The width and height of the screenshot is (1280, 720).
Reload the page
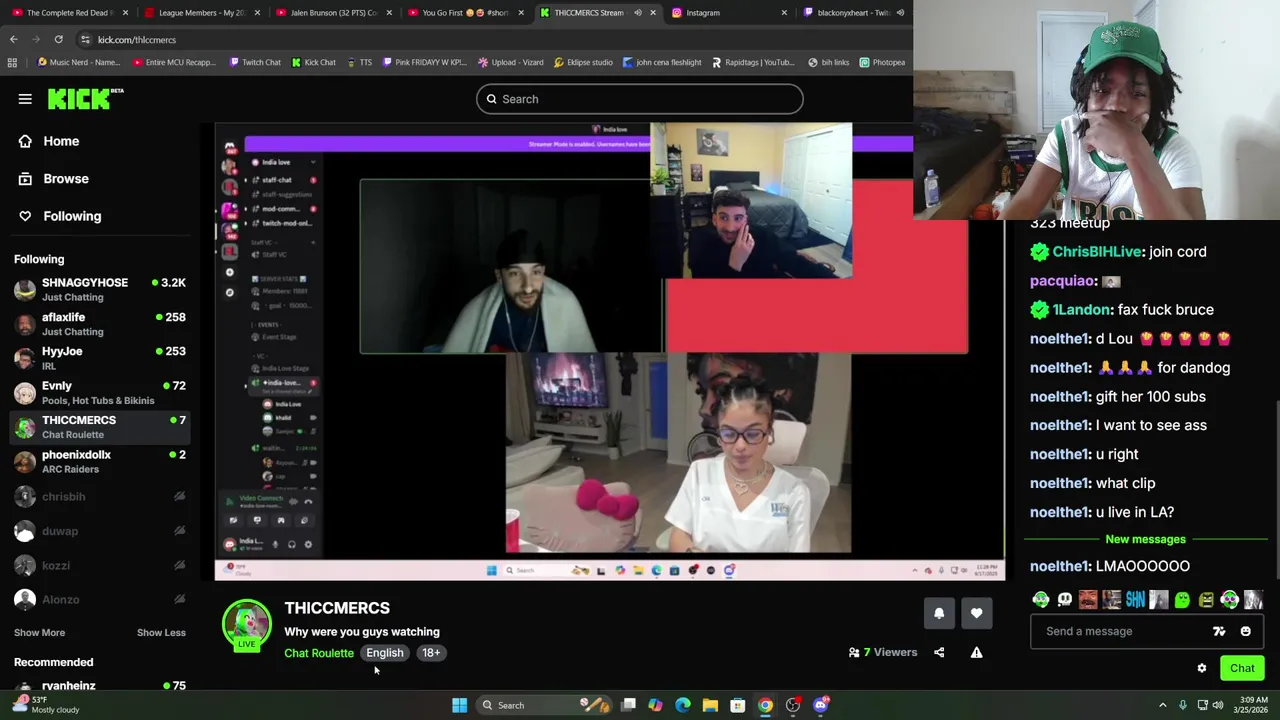click(58, 39)
